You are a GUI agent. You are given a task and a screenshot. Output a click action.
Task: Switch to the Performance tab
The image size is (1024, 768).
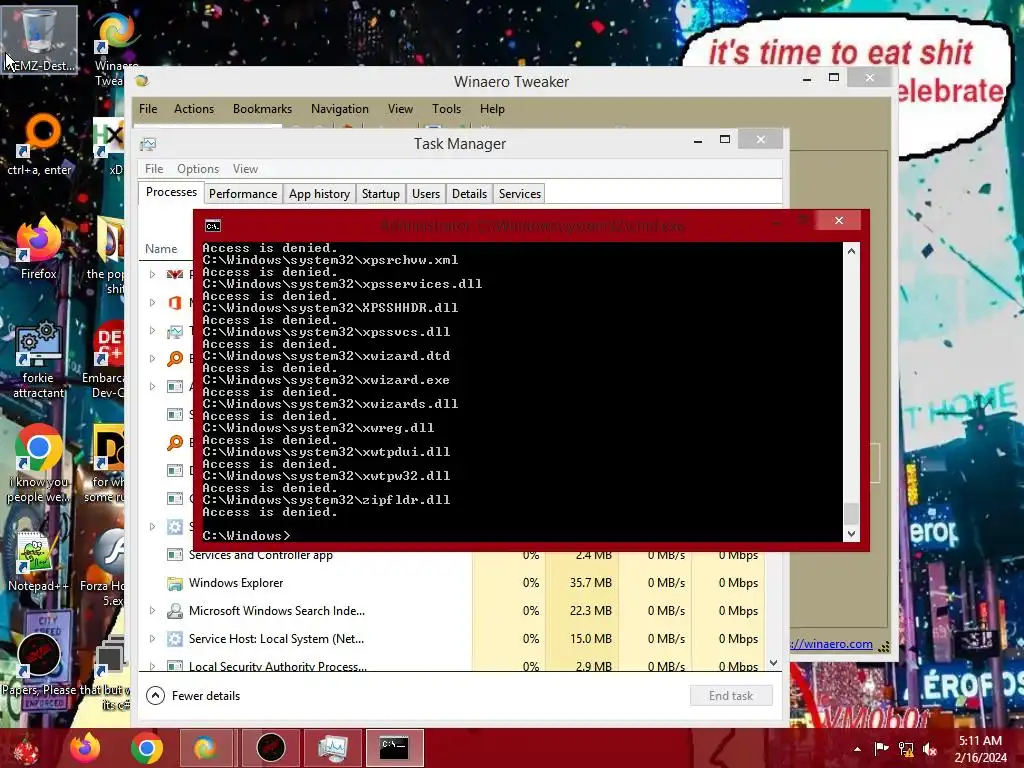[x=243, y=194]
